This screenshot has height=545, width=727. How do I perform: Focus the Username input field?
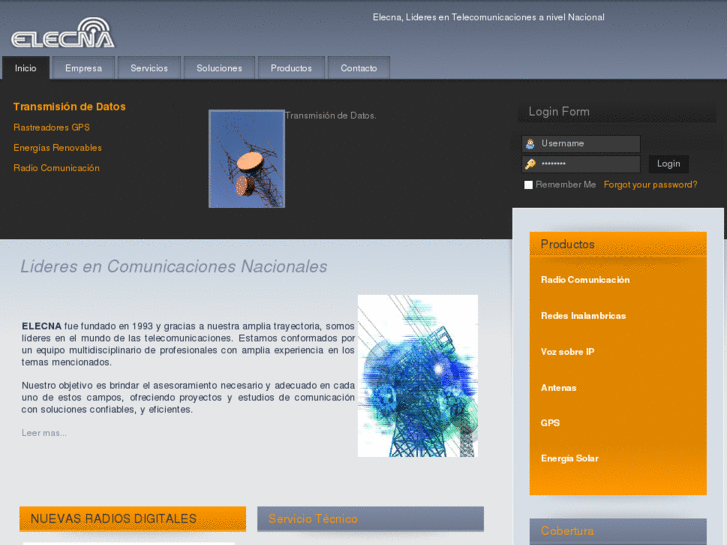[581, 144]
